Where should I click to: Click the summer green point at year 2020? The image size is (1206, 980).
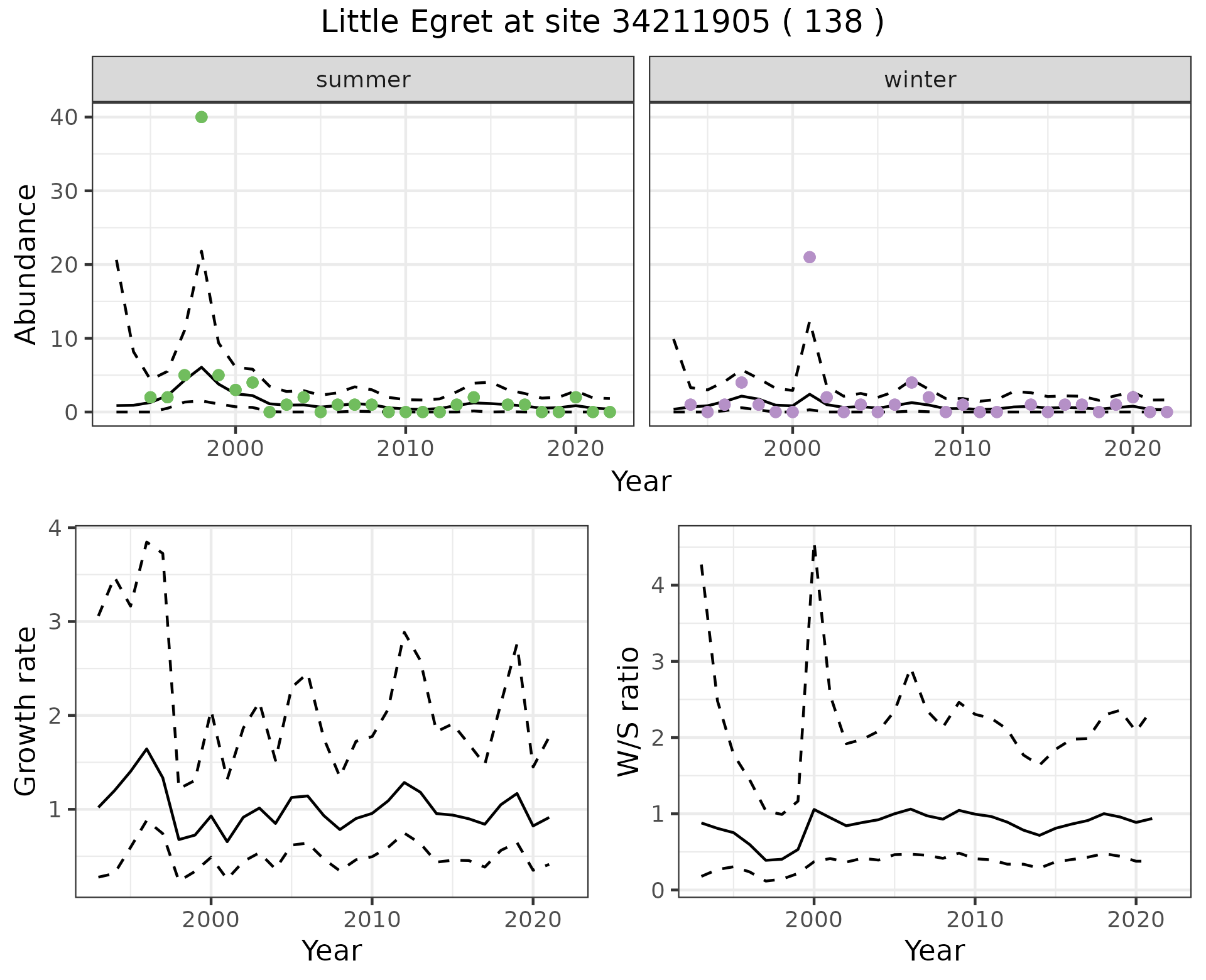(575, 397)
